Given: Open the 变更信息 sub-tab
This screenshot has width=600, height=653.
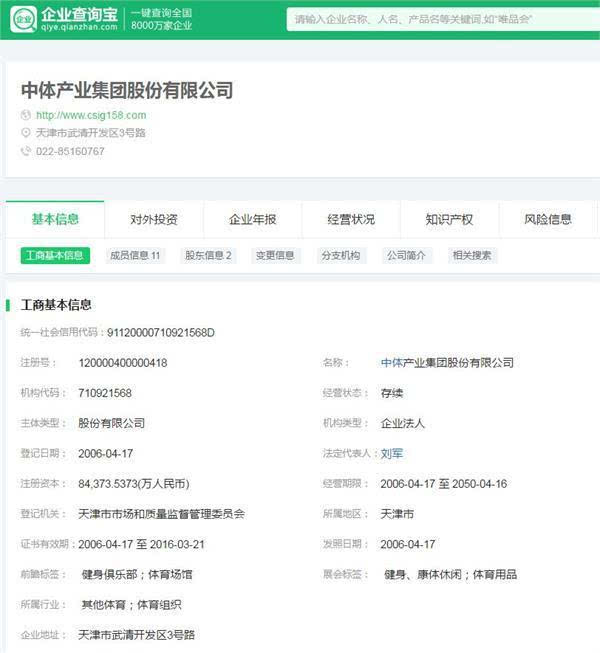Looking at the screenshot, I should coord(275,255).
